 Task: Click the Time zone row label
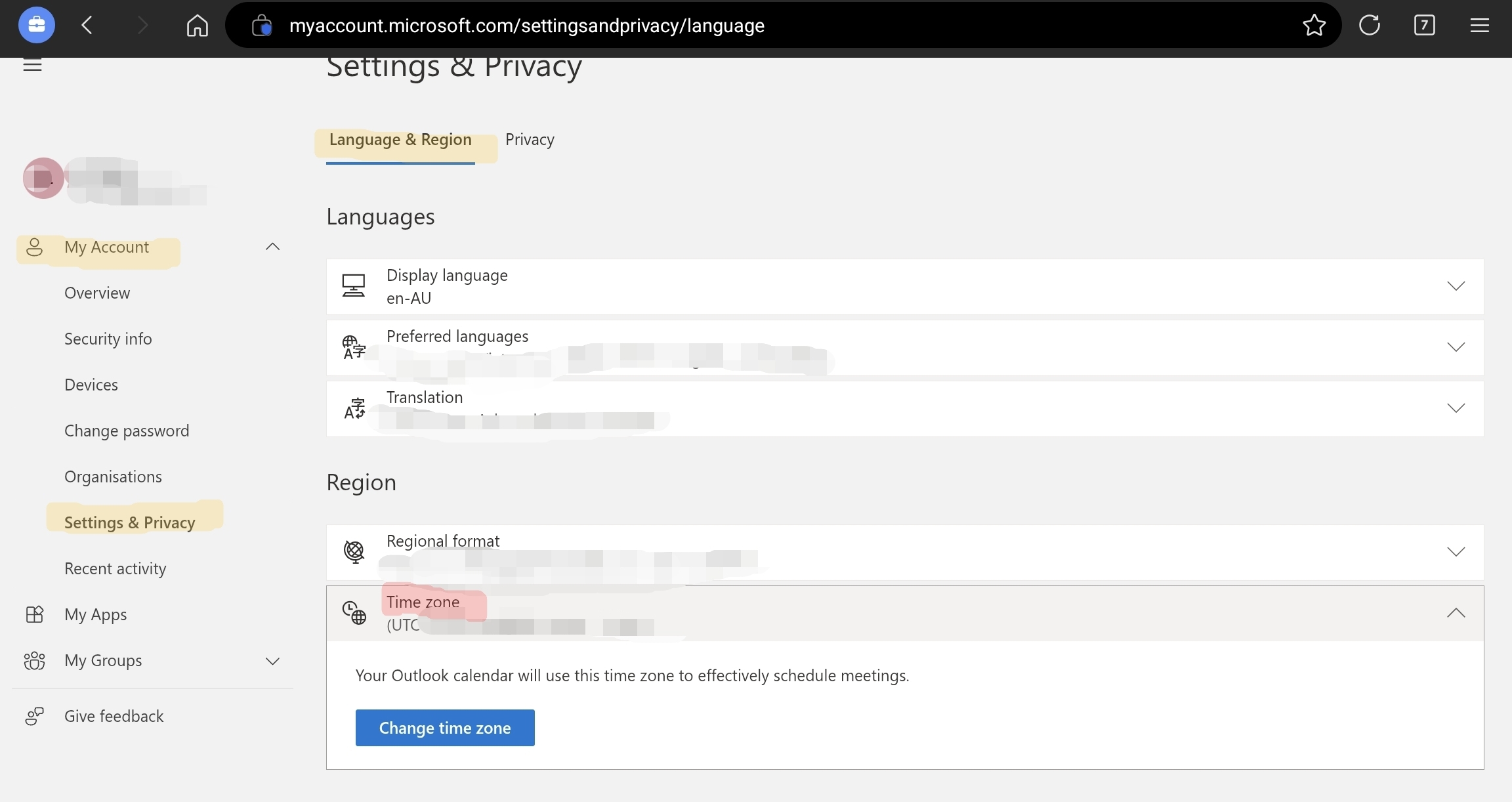(x=423, y=602)
